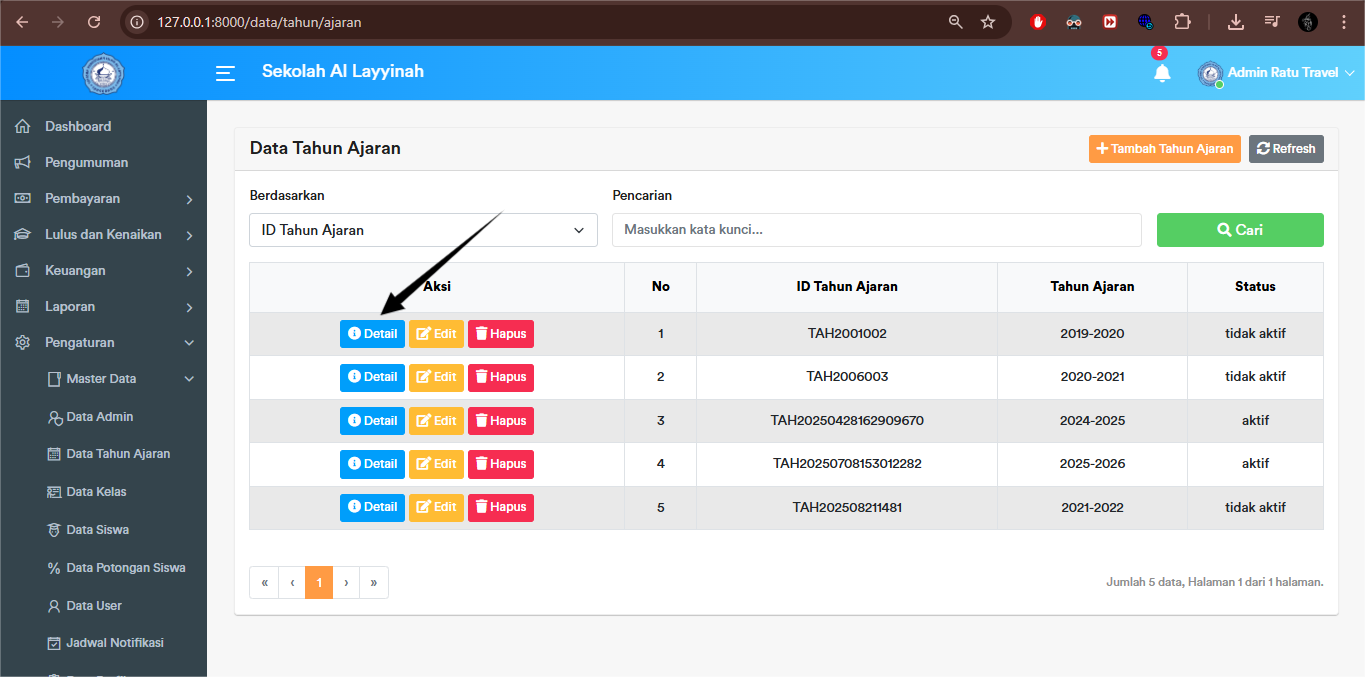Viewport: 1365px width, 677px height.
Task: Toggle the hamburger sidebar menu icon
Action: click(226, 73)
